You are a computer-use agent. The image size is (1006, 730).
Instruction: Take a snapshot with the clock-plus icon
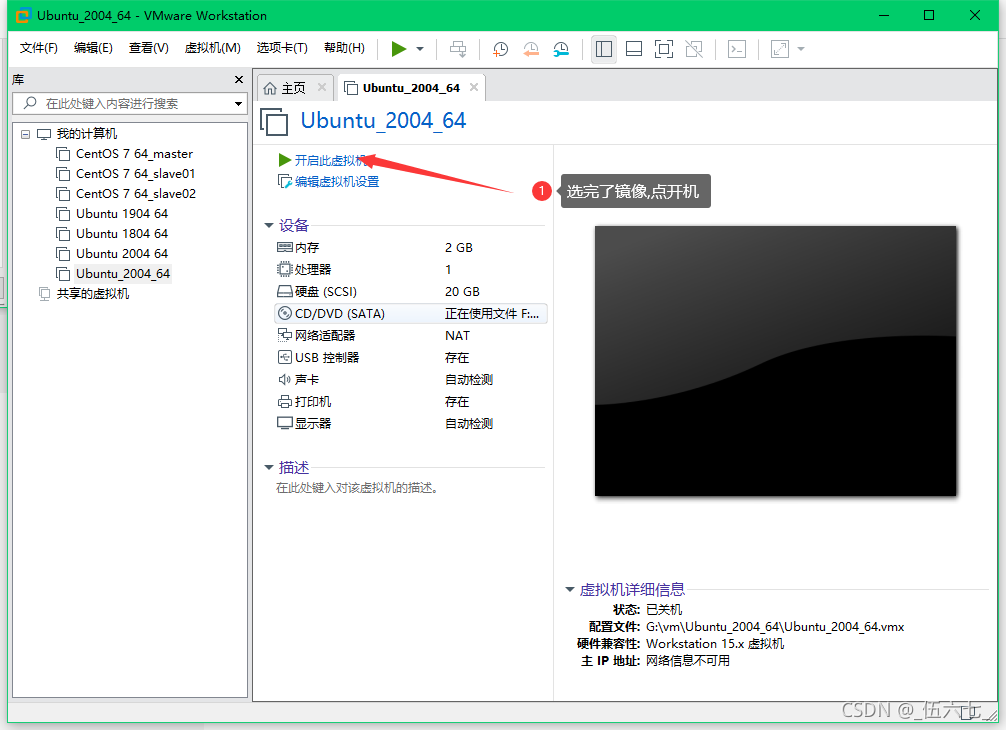[x=500, y=49]
